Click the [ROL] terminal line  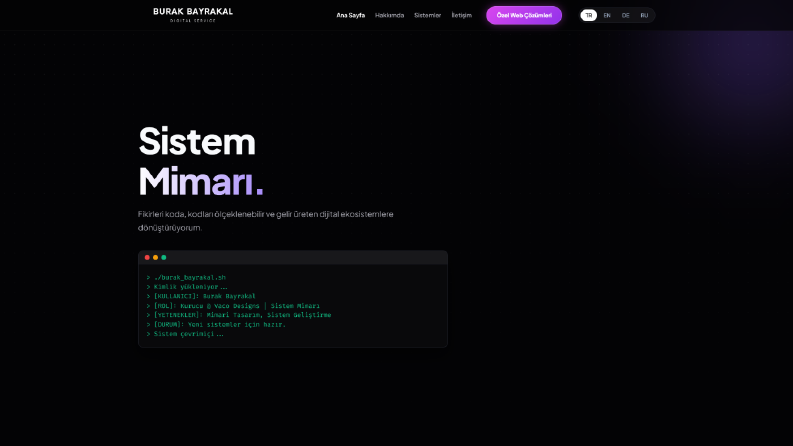click(233, 305)
